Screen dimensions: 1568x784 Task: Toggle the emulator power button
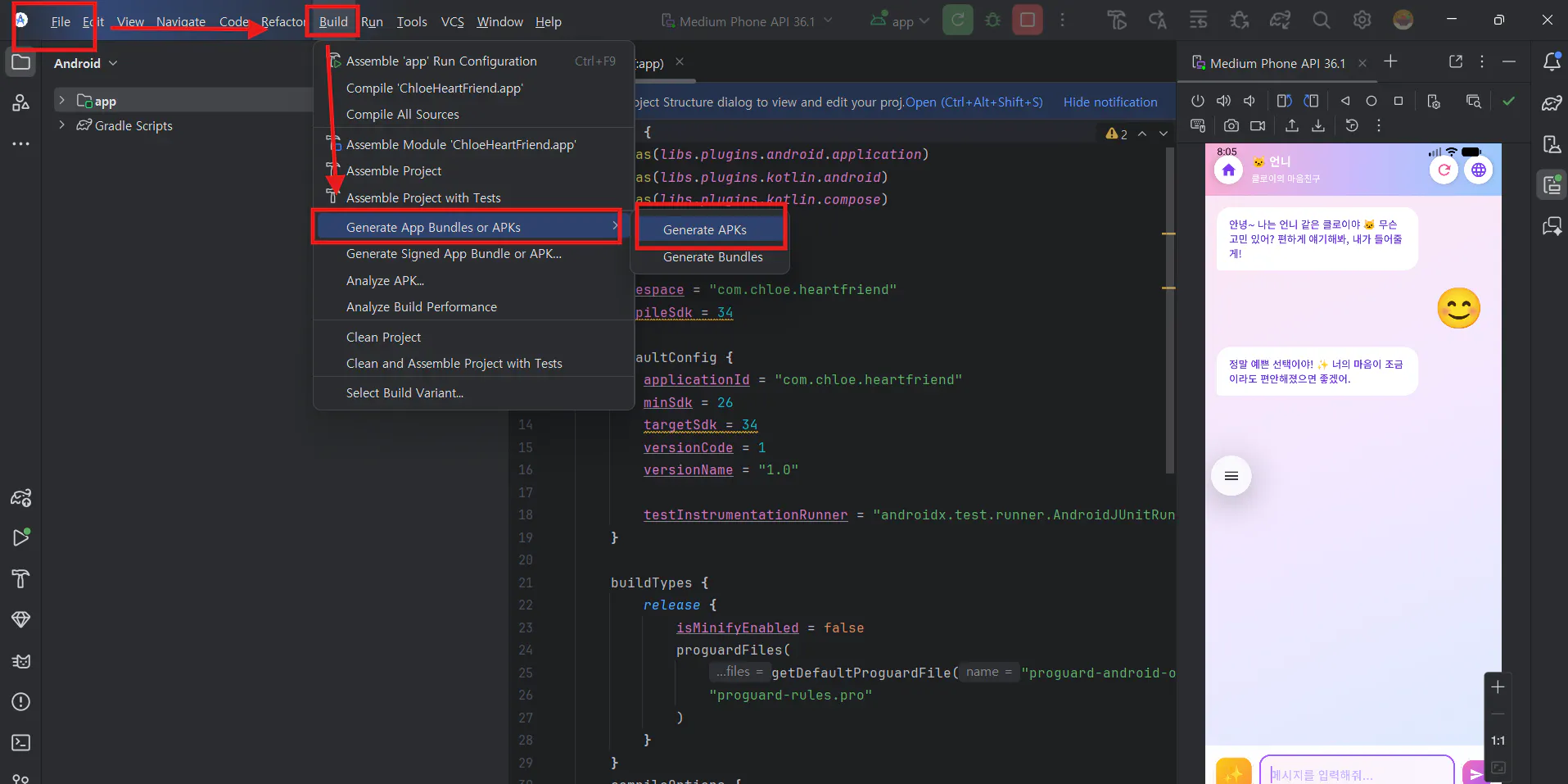1198,101
